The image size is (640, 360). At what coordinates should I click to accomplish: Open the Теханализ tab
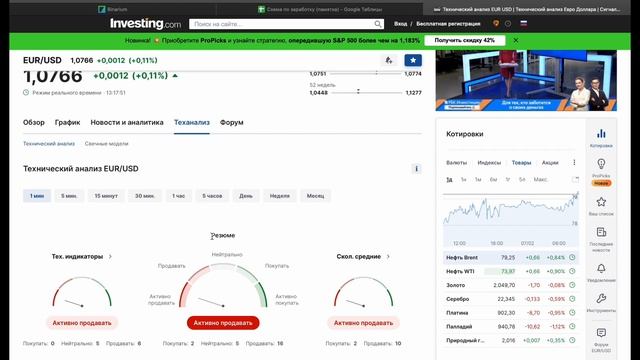[x=192, y=122]
